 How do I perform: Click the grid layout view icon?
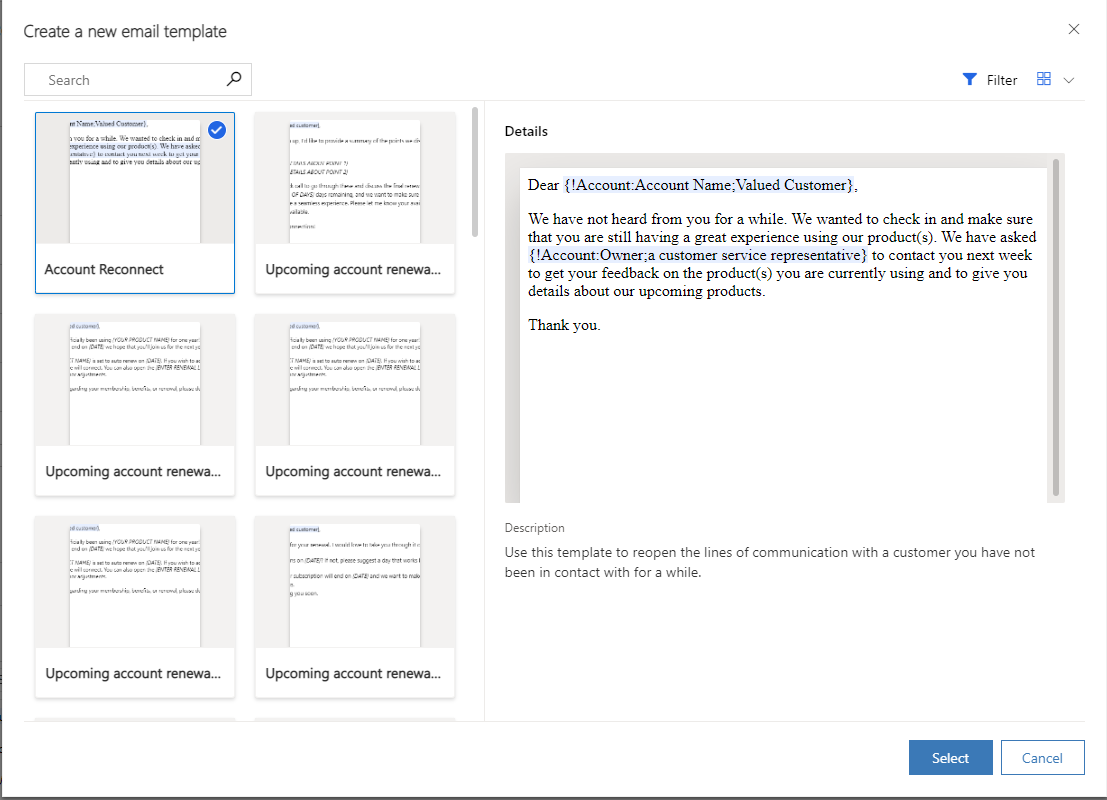(1043, 78)
